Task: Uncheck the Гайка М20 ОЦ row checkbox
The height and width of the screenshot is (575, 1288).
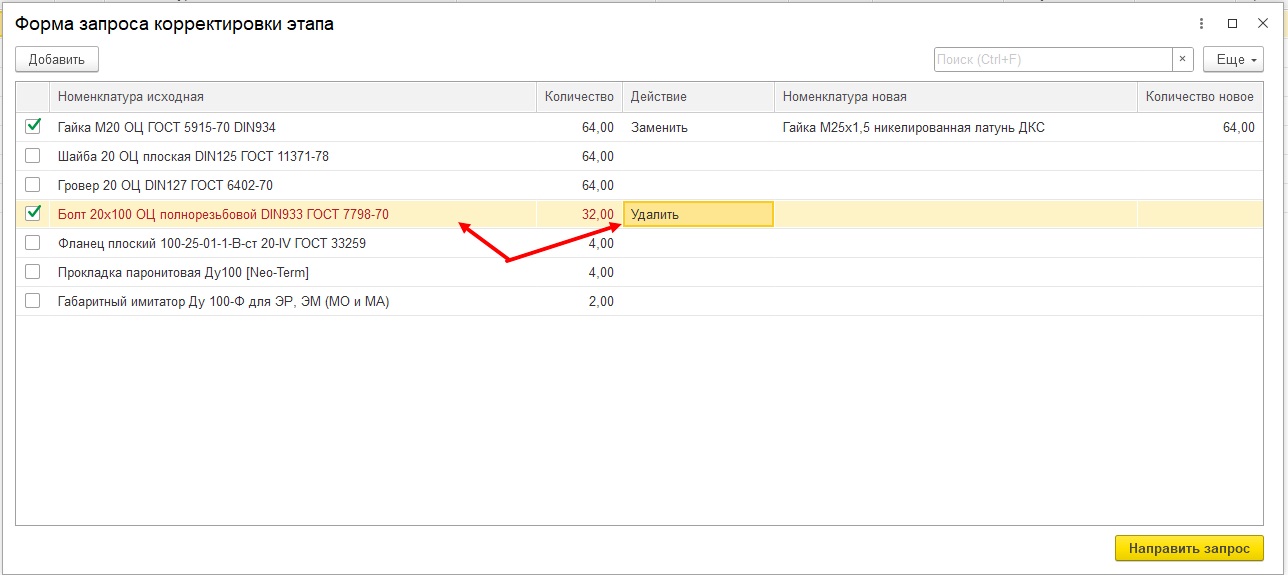Action: pos(33,127)
